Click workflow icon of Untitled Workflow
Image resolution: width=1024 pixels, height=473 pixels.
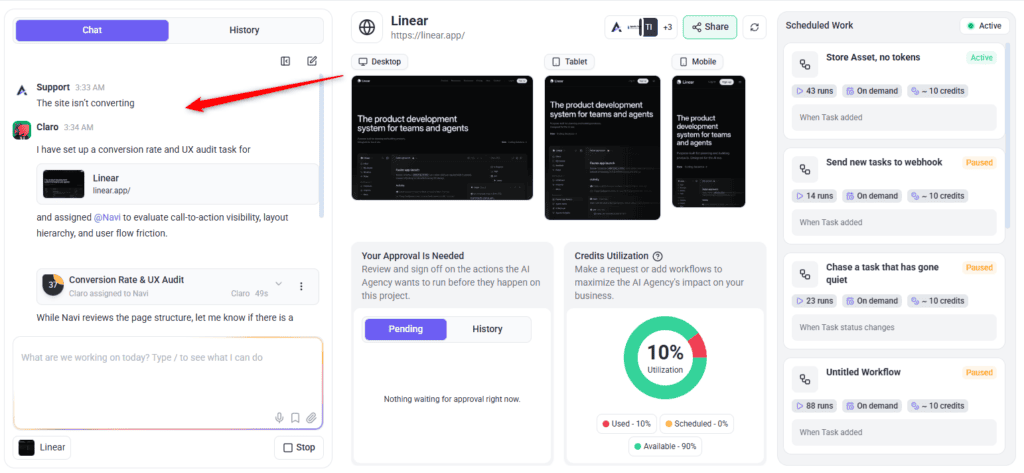pyautogui.click(x=805, y=380)
